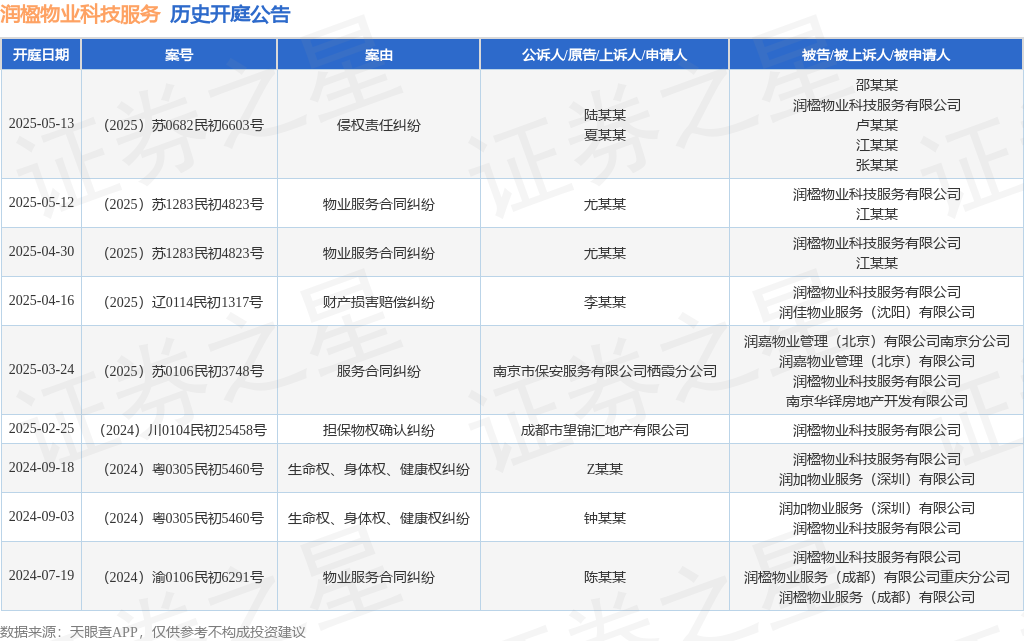1024x641 pixels.
Task: Click the date 2025-03-24
Action: click(x=41, y=369)
